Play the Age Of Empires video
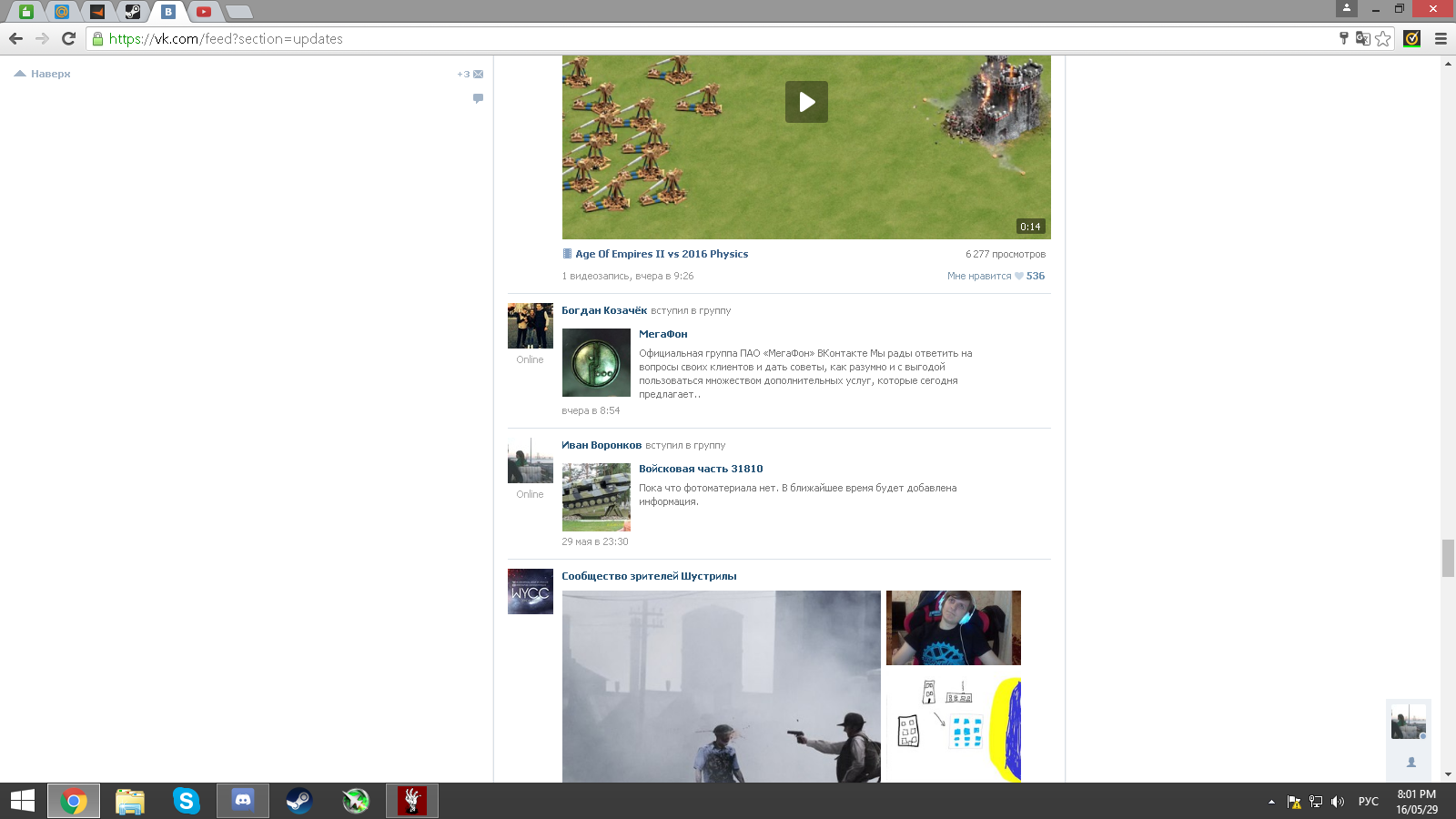Image resolution: width=1456 pixels, height=819 pixels. tap(806, 102)
